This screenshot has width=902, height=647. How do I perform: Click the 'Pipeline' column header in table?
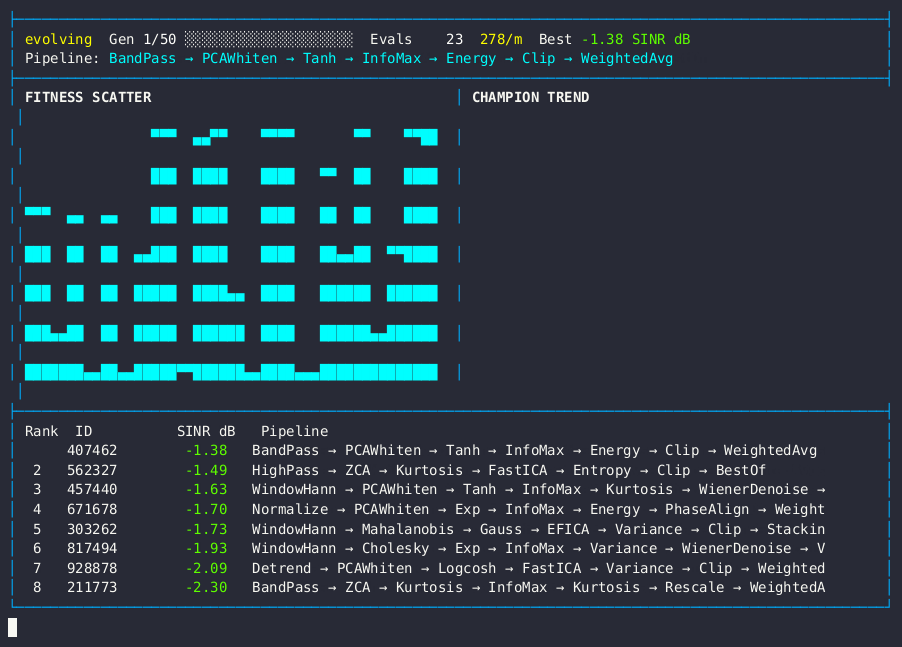coord(295,431)
